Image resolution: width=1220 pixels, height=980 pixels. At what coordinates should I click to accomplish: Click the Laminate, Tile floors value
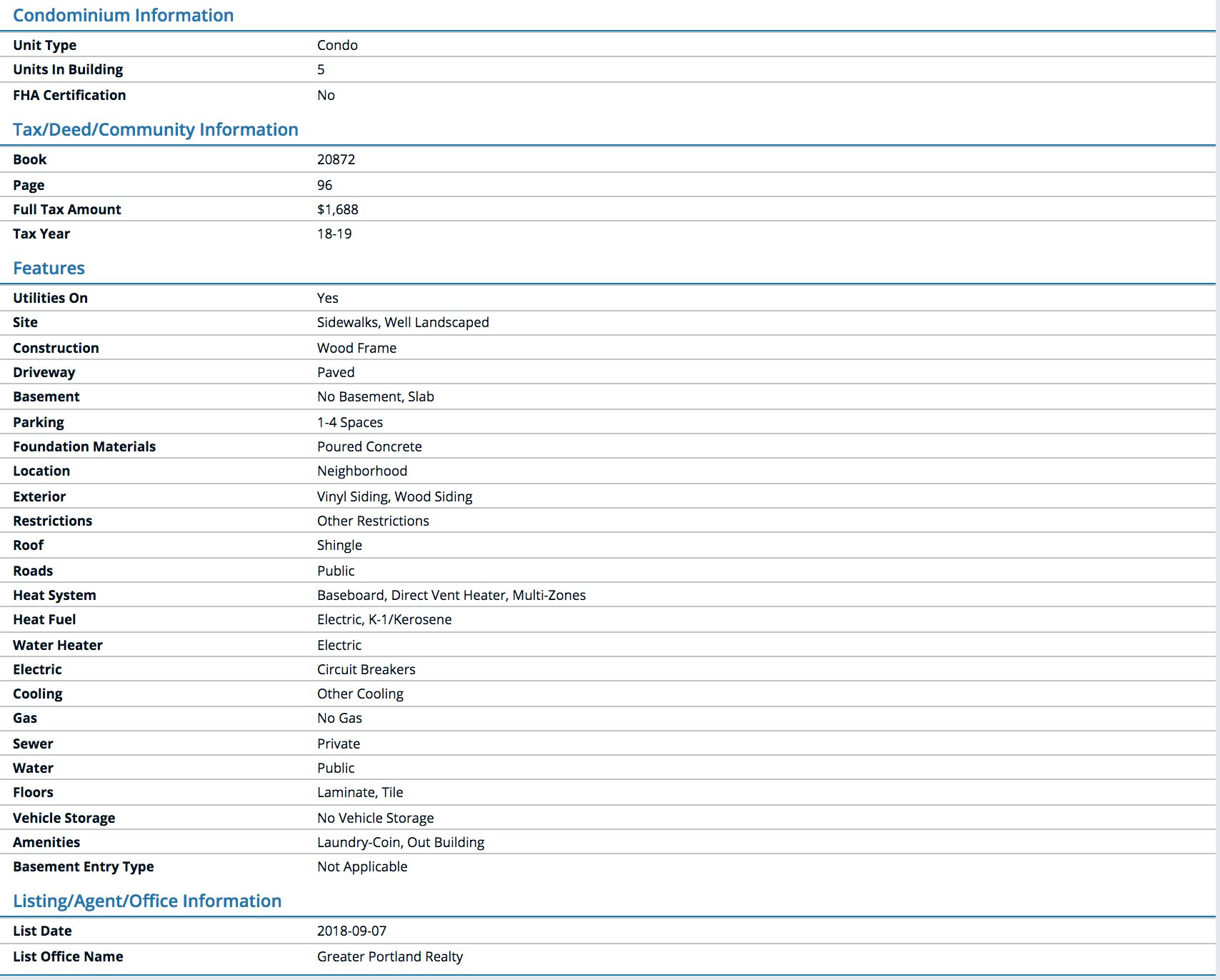tap(360, 792)
